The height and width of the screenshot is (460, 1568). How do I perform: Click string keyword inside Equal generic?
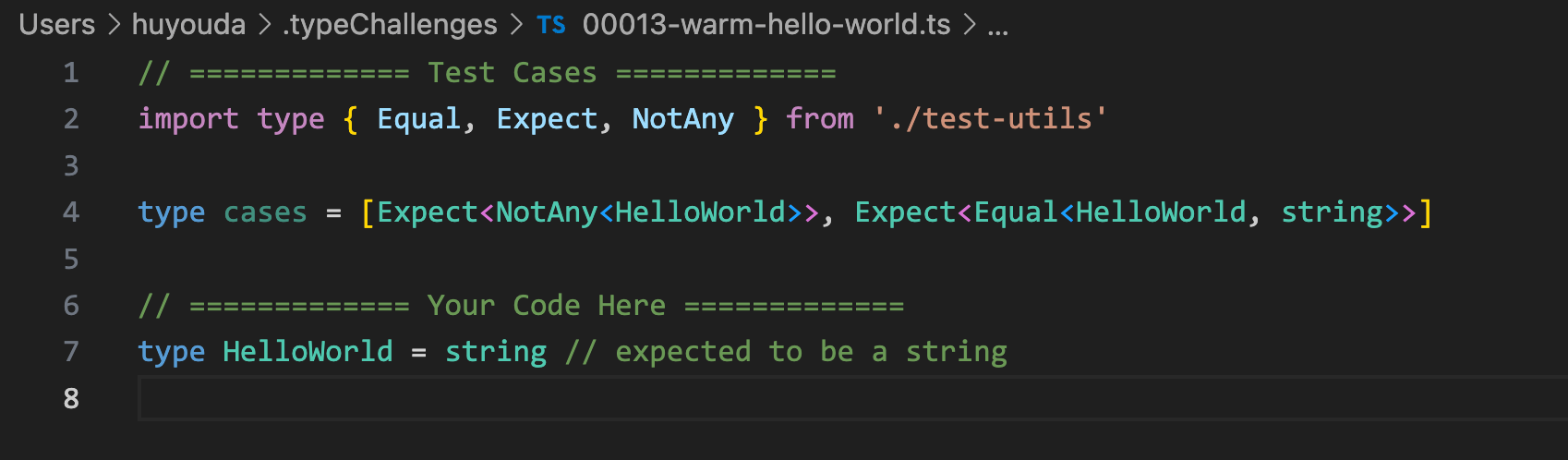(1332, 212)
